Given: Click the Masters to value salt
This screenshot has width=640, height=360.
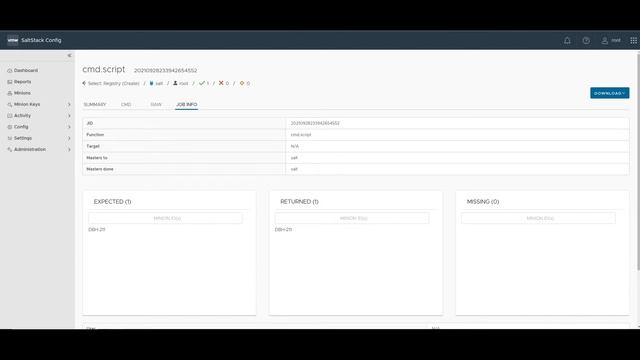Looking at the screenshot, I should click(x=294, y=158).
